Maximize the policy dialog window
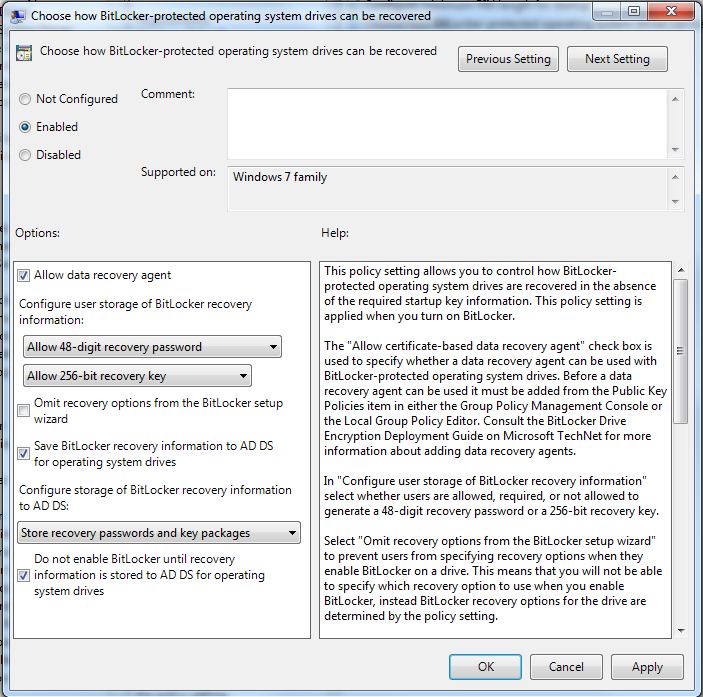This screenshot has height=697, width=703. pos(634,12)
